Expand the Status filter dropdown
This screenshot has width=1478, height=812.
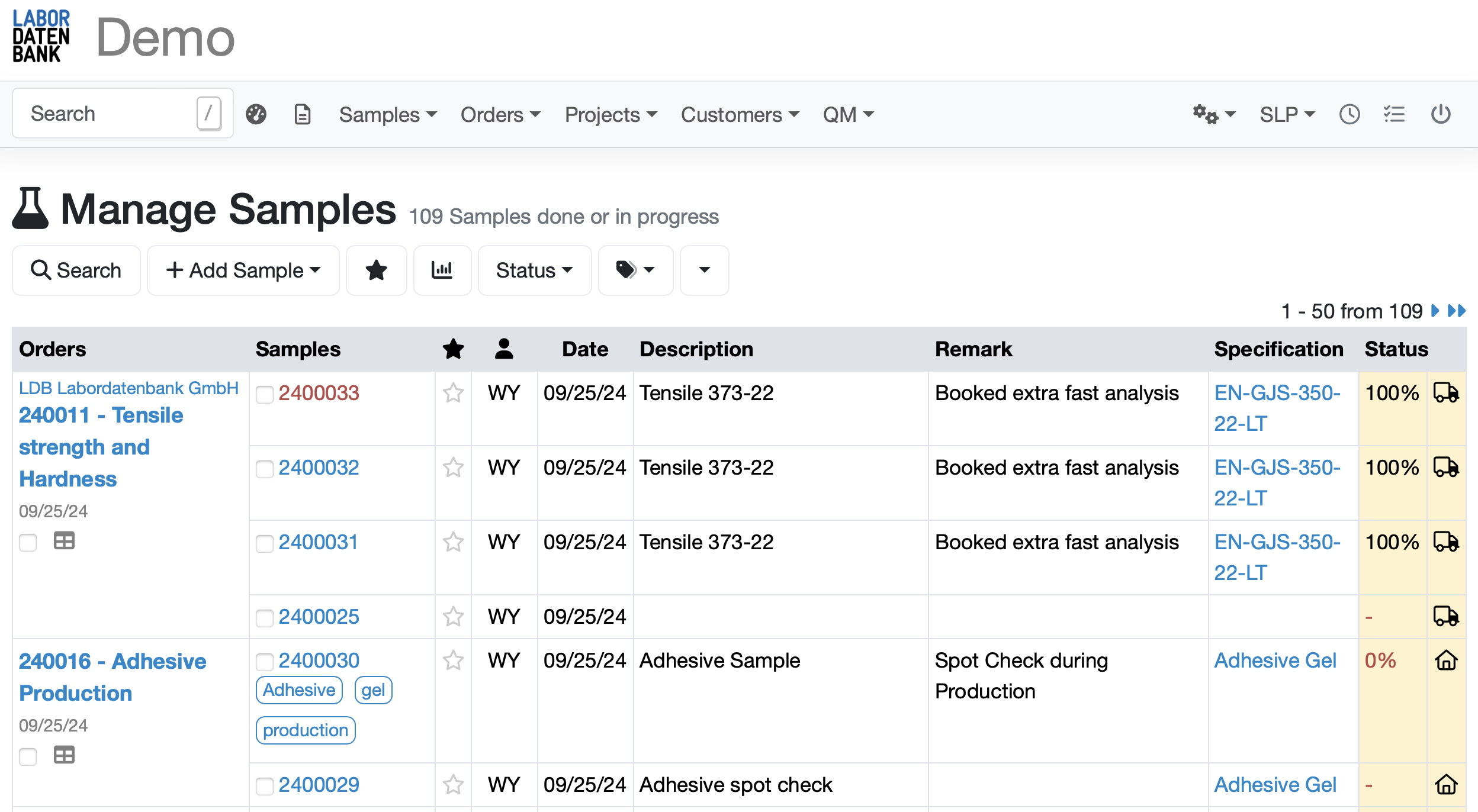click(x=534, y=270)
